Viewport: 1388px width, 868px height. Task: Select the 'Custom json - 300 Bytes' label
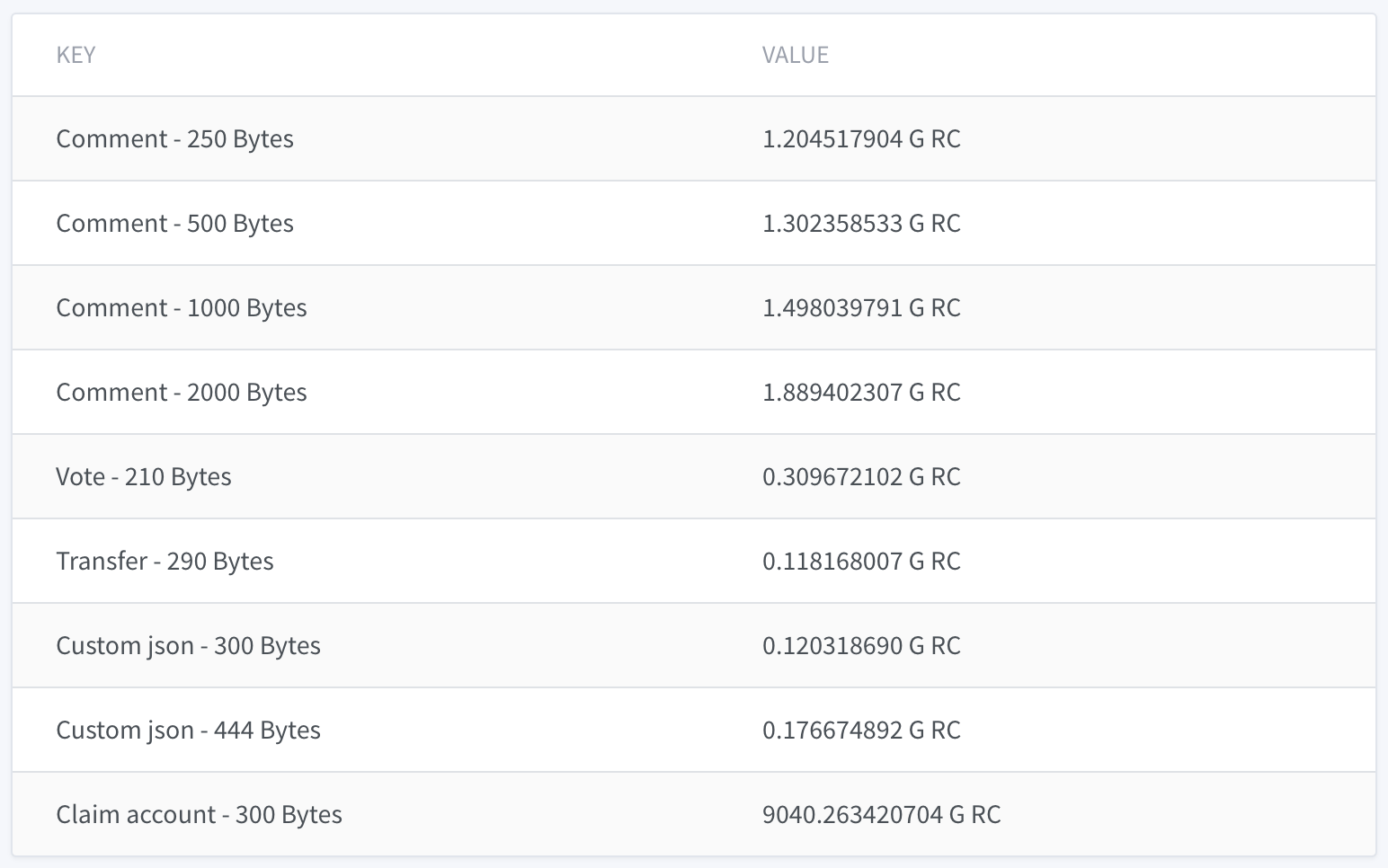[188, 646]
